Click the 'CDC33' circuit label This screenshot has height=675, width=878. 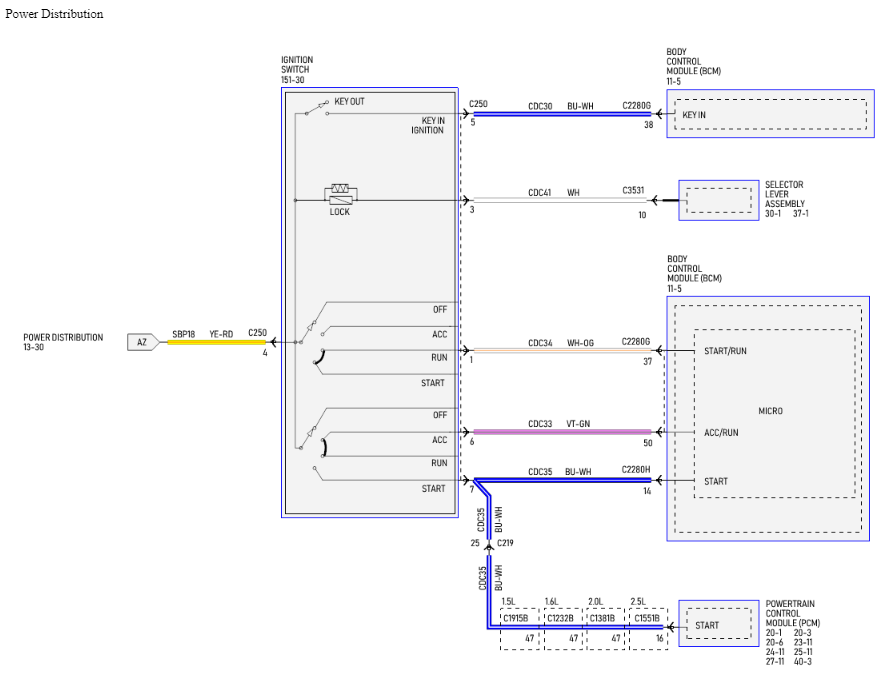click(540, 424)
